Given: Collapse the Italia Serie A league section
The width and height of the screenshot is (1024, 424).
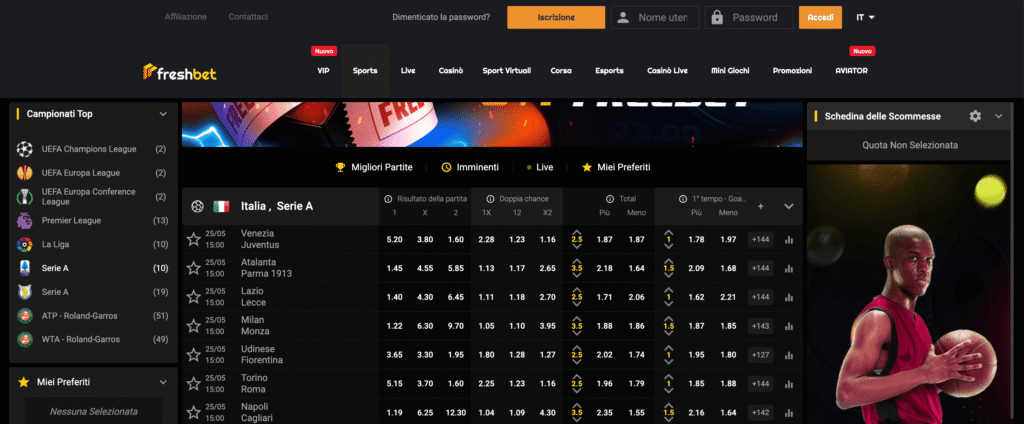Looking at the screenshot, I should click(789, 206).
